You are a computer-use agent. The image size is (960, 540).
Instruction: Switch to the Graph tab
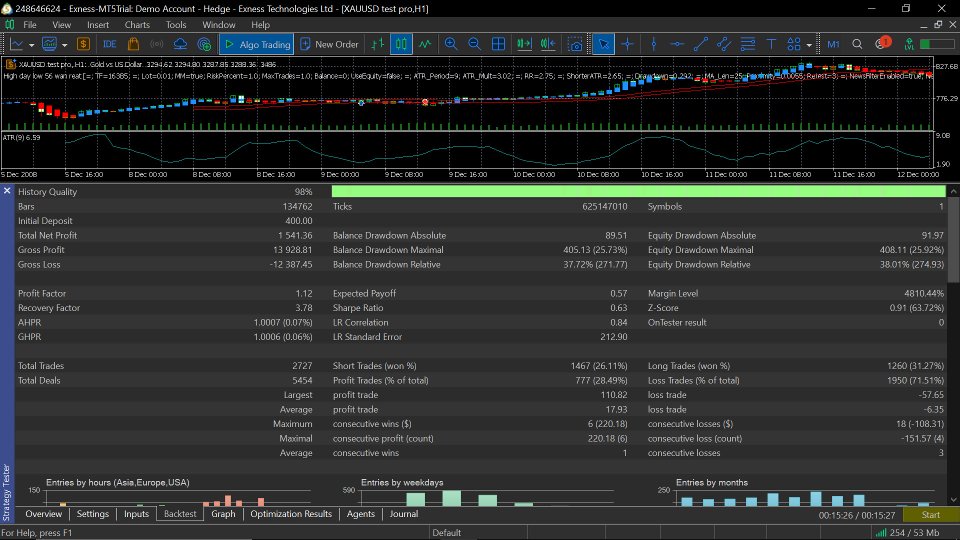pos(223,514)
